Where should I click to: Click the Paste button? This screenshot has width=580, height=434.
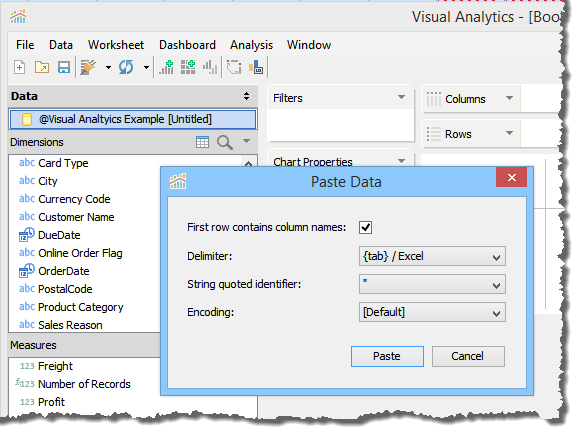point(387,356)
